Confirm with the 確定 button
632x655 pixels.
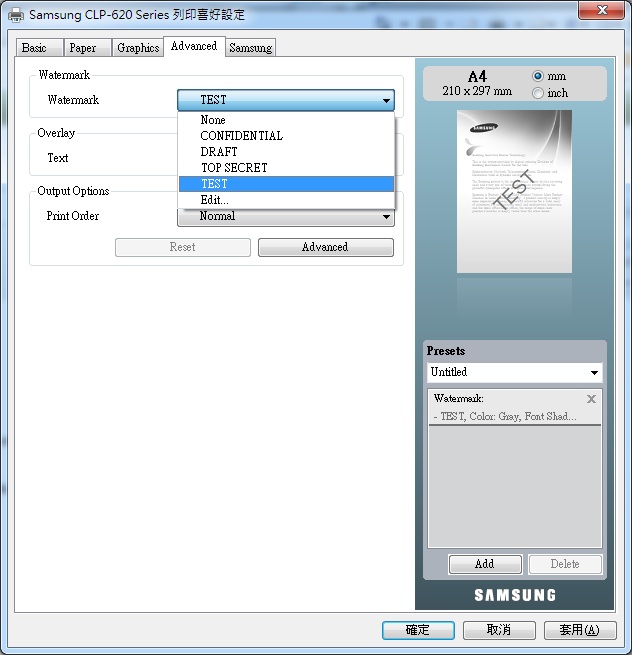(x=418, y=630)
